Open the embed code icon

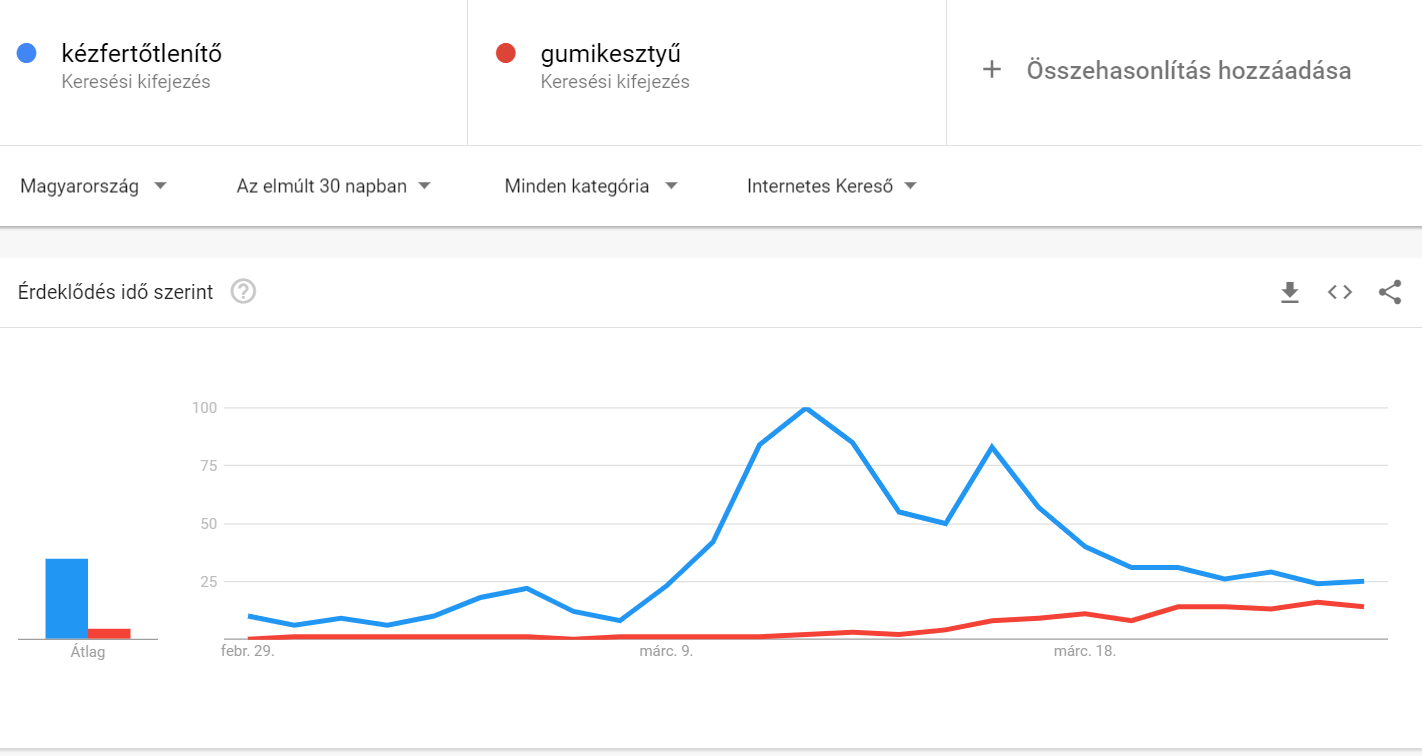[1340, 292]
